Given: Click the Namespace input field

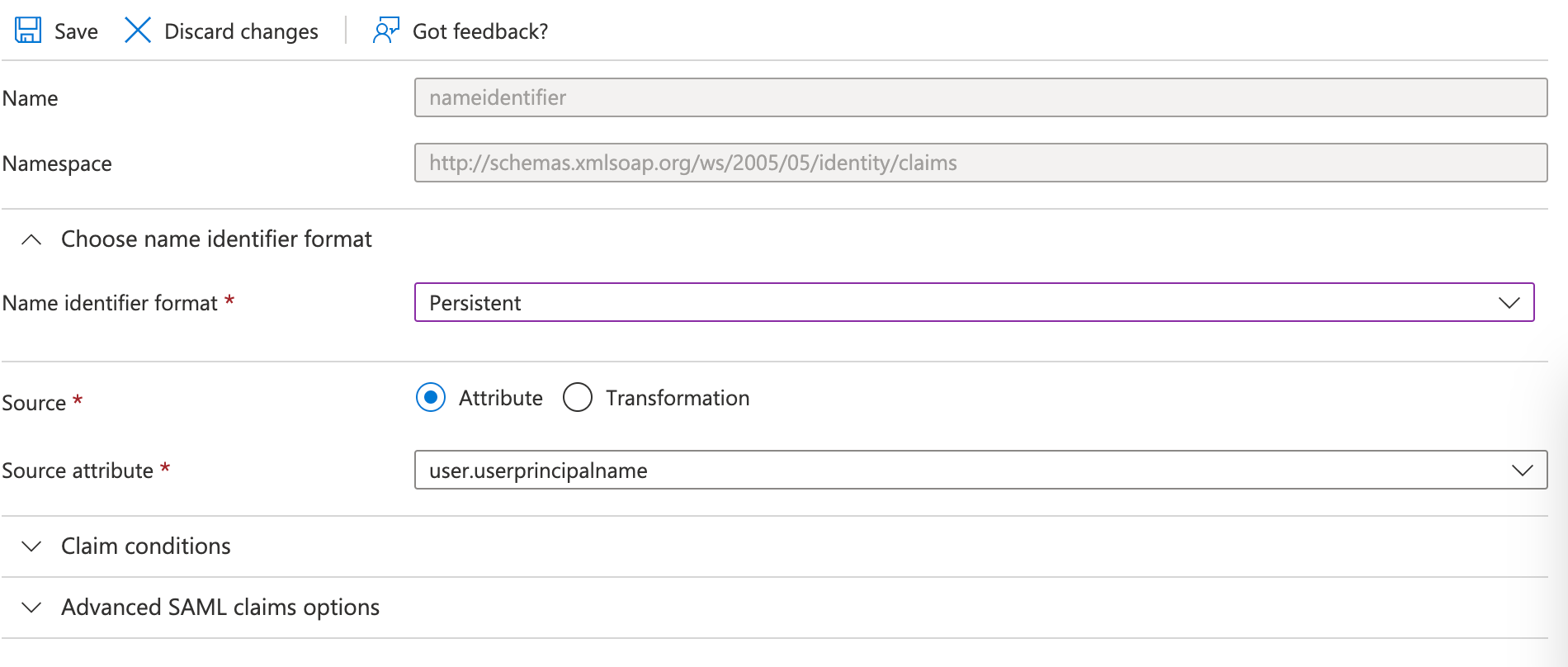Looking at the screenshot, I should pyautogui.click(x=980, y=163).
